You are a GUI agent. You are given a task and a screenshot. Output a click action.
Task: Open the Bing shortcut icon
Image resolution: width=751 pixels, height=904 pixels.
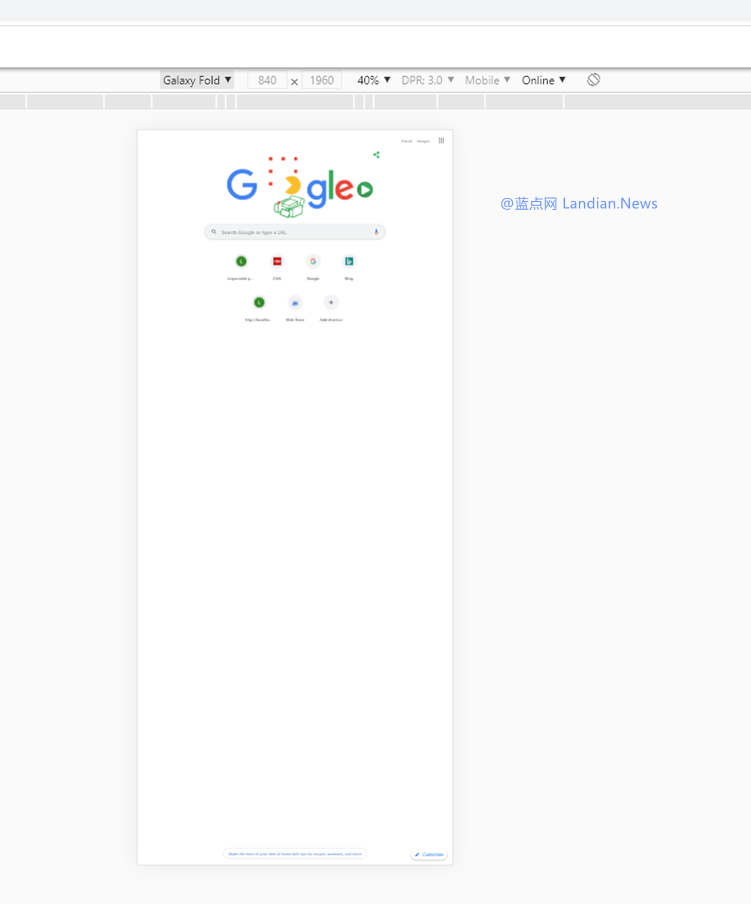click(349, 262)
